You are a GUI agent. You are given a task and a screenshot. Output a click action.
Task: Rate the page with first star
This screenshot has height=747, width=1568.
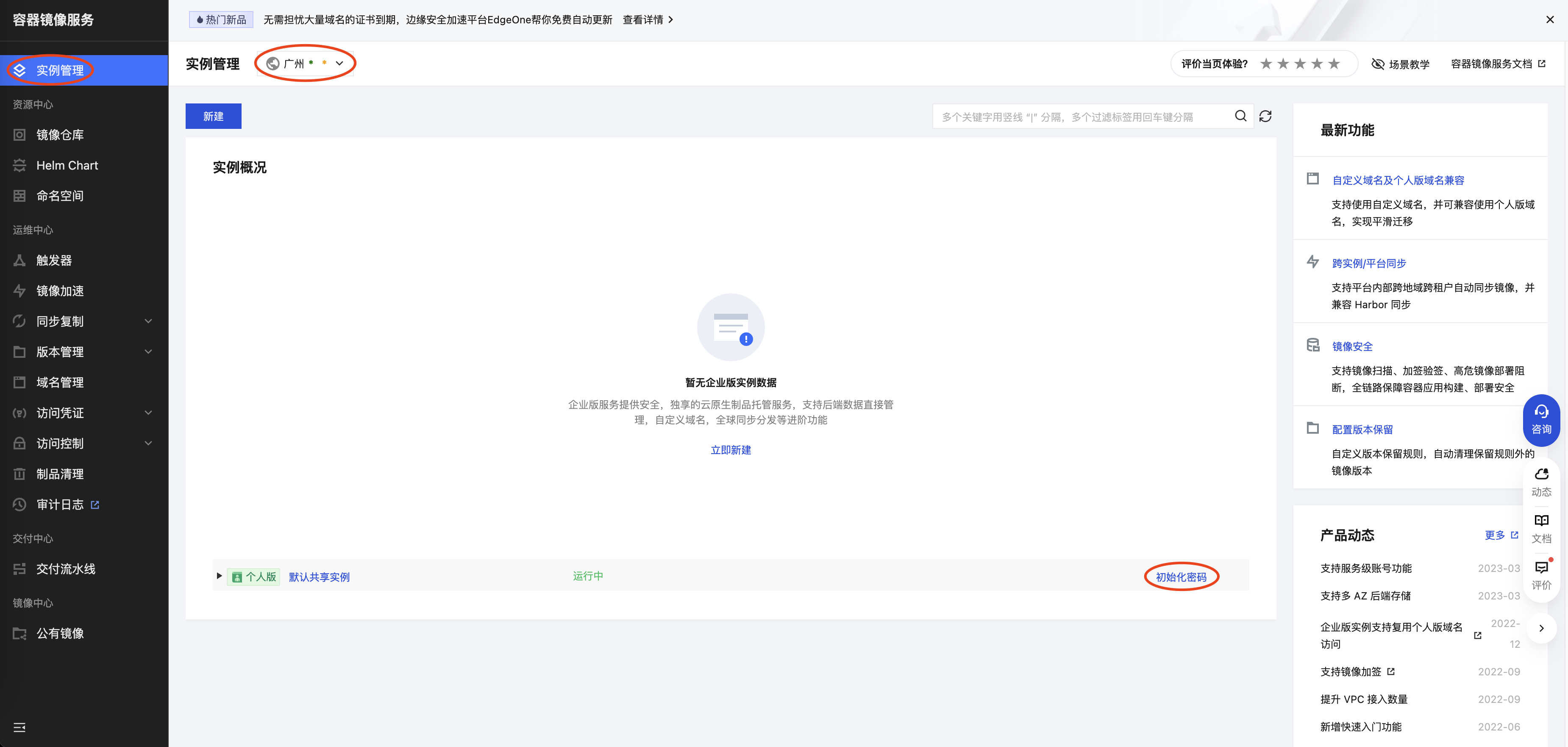click(x=1266, y=64)
